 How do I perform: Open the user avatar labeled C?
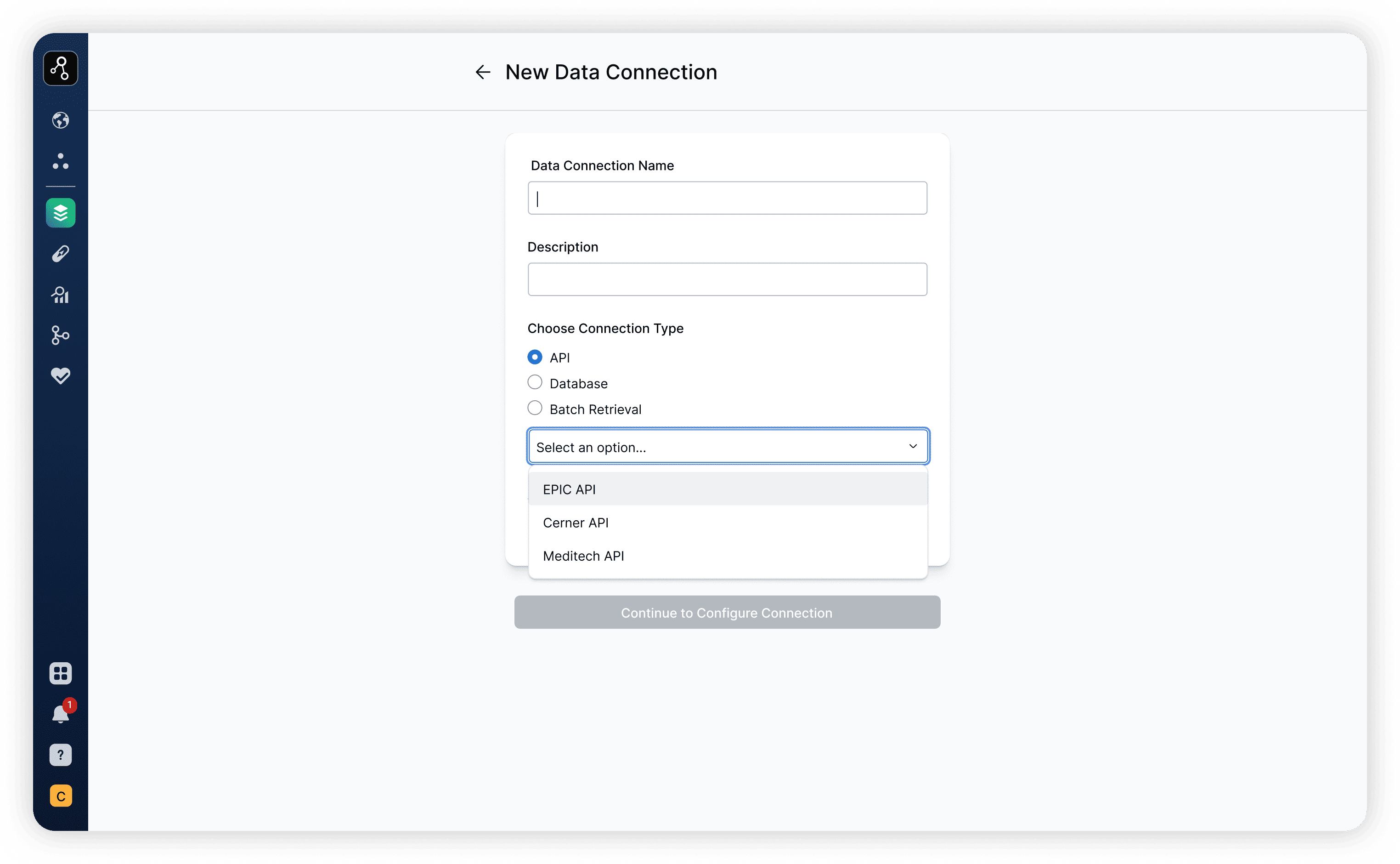pyautogui.click(x=61, y=796)
